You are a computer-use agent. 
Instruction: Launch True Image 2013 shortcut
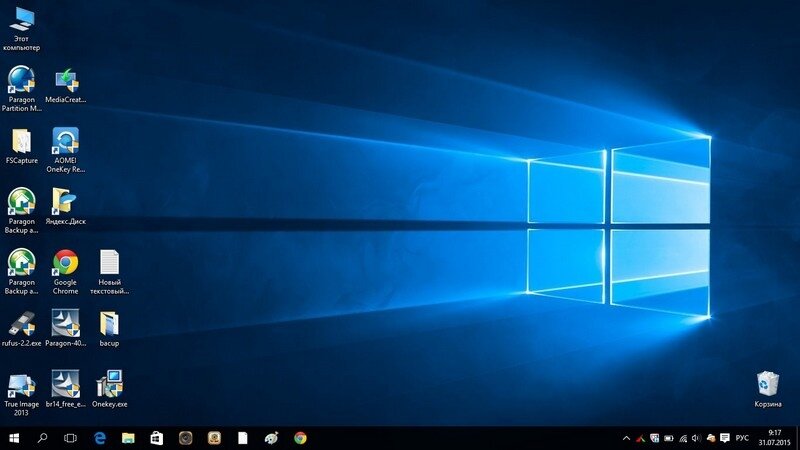tap(21, 394)
